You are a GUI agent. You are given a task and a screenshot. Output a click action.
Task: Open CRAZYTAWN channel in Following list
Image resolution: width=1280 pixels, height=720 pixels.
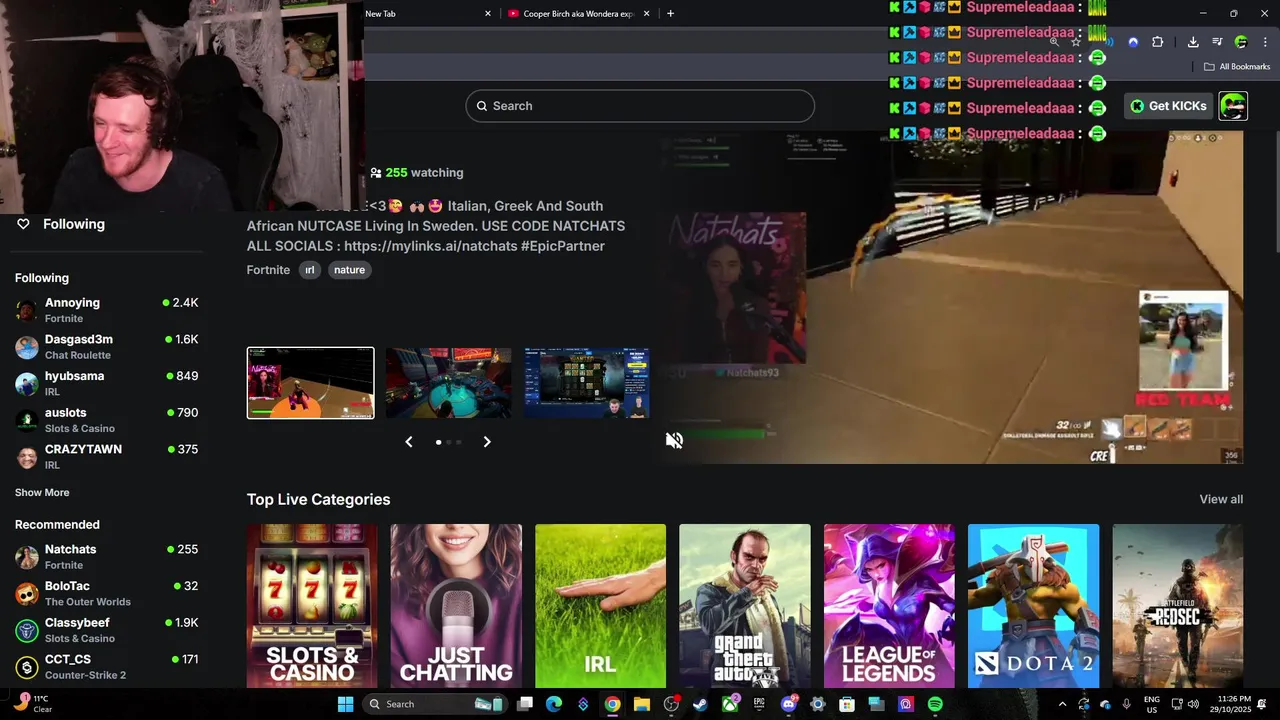coord(106,457)
